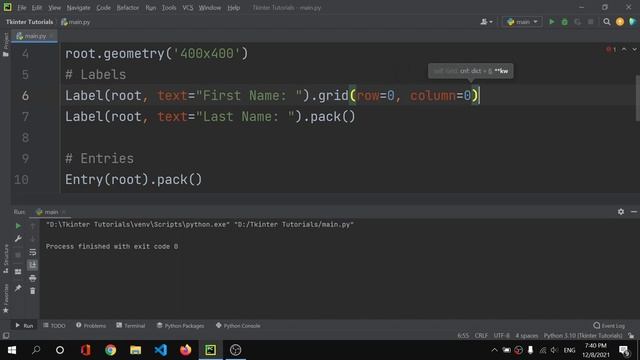Click the read-only lock icon in status bar
Image resolution: width=640 pixels, height=360 pixels.
[631, 336]
